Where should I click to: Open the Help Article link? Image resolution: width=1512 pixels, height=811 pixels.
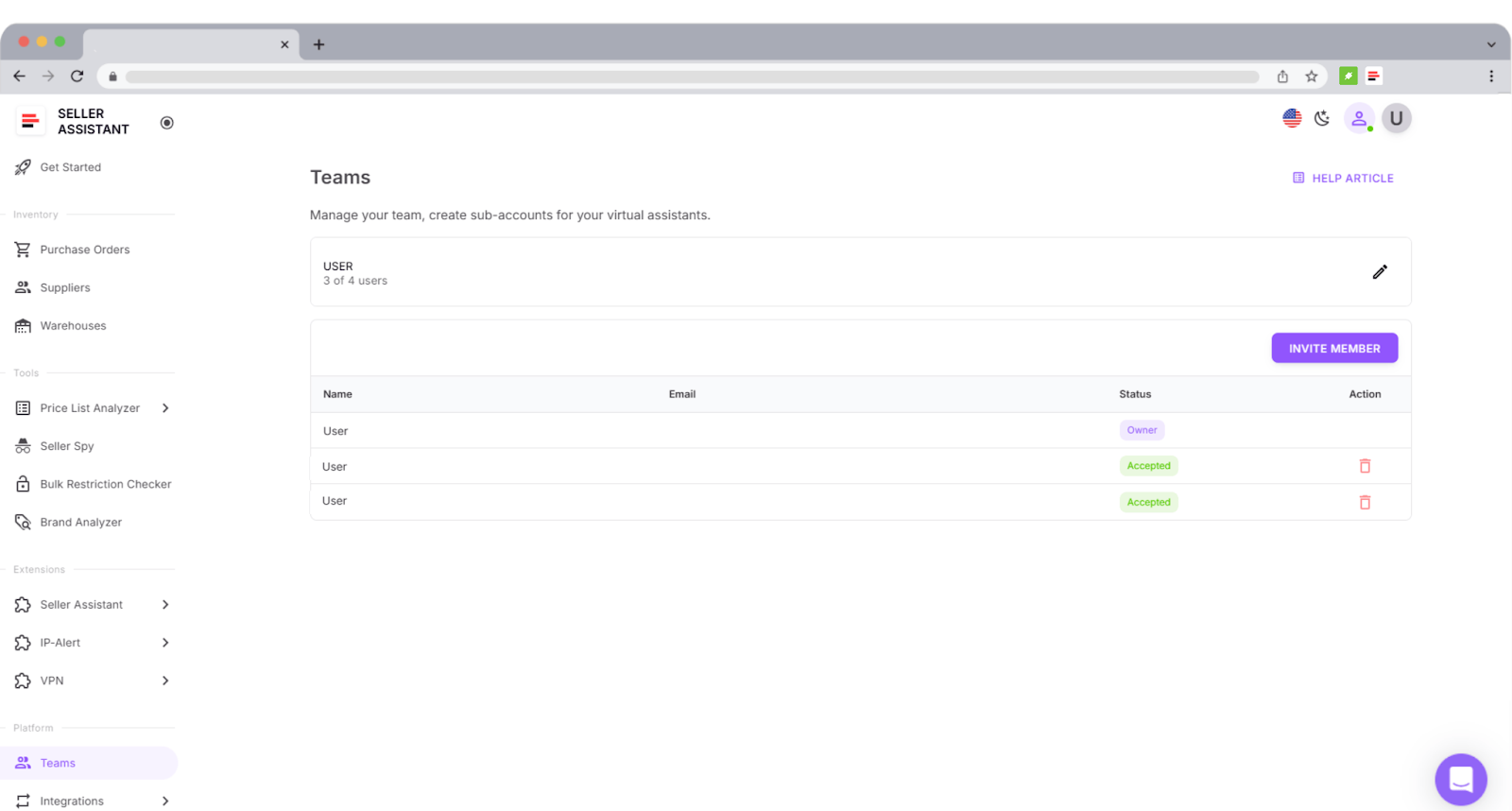point(1343,178)
